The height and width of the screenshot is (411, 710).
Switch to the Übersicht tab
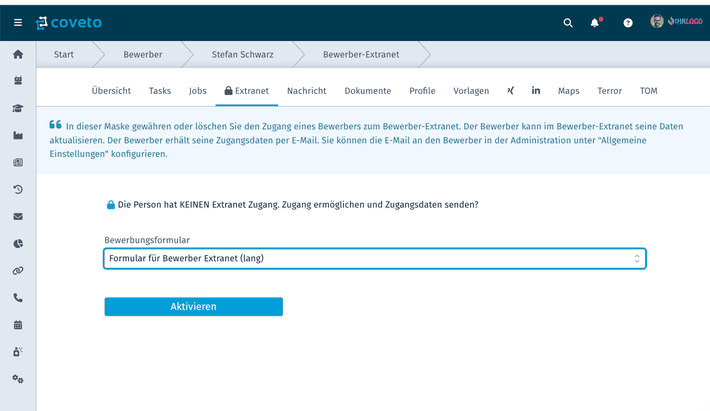click(111, 91)
